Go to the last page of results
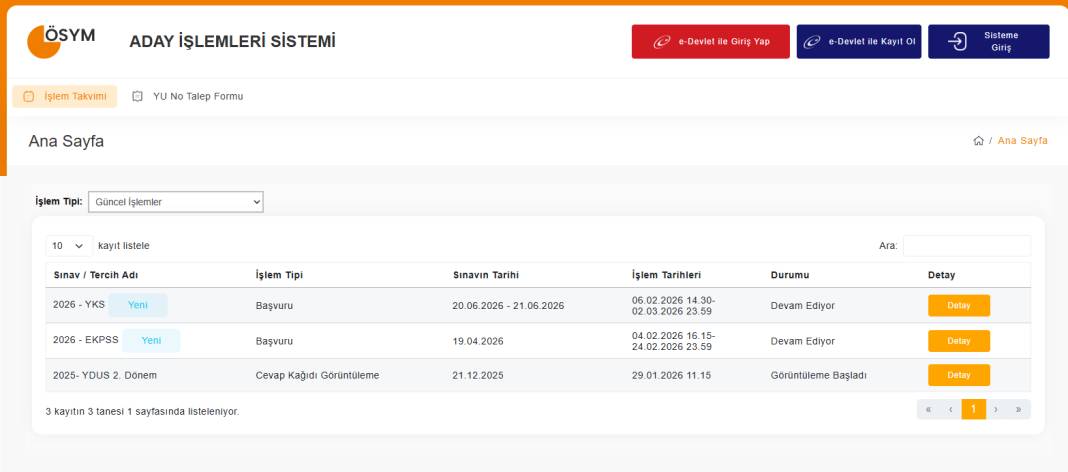 pyautogui.click(x=1018, y=409)
